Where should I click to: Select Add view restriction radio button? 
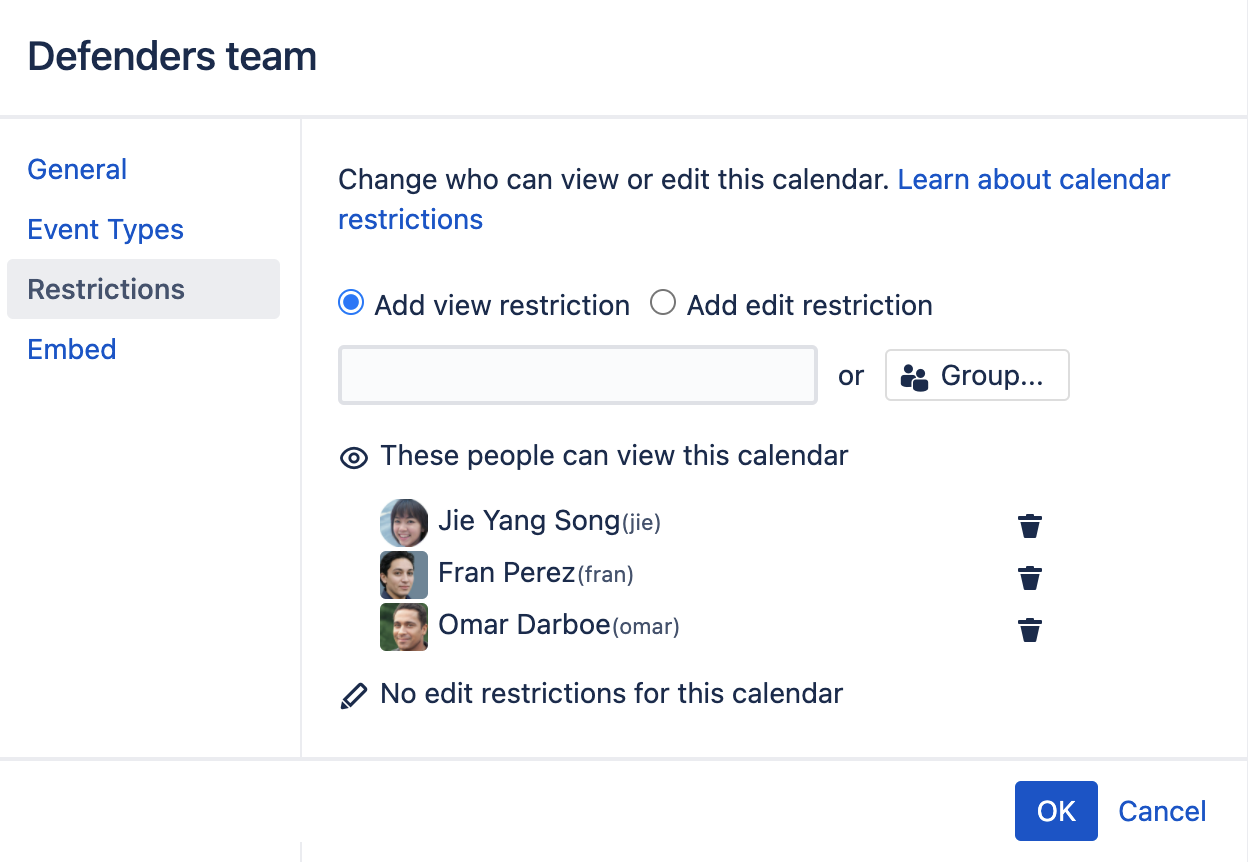tap(351, 303)
